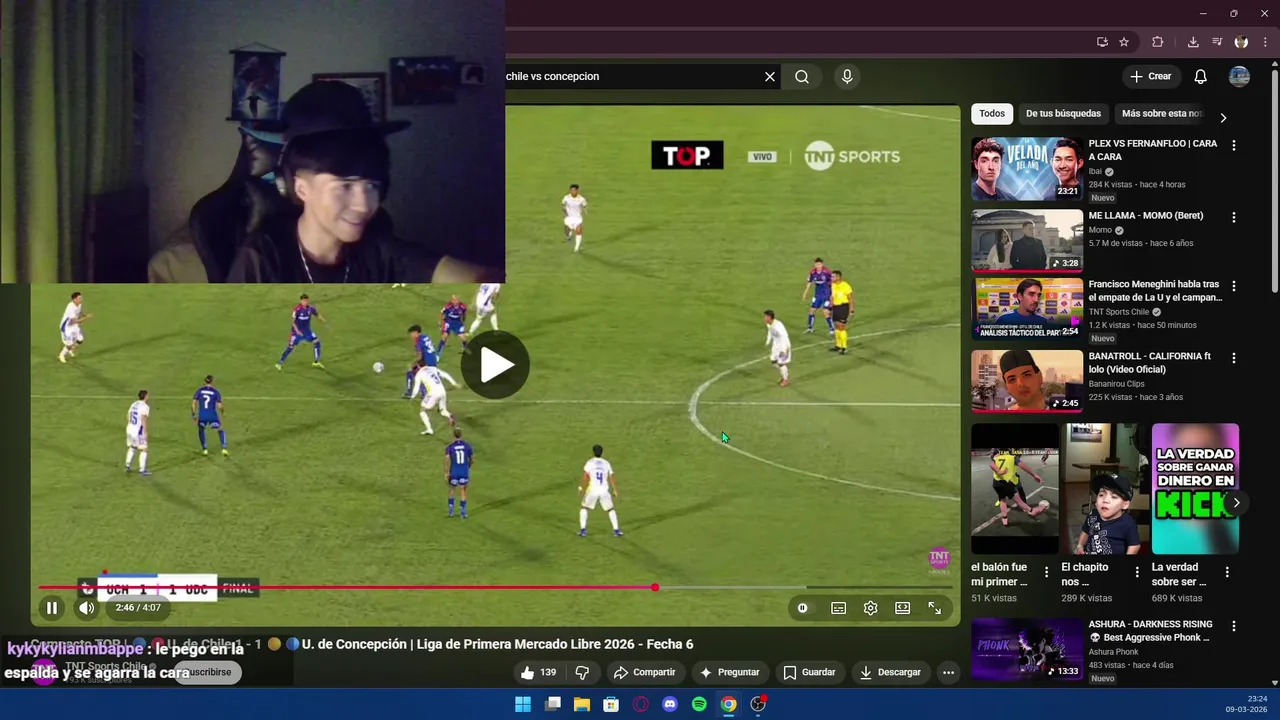Start voice search with the microphone icon
Viewport: 1280px width, 720px height.
tap(847, 77)
